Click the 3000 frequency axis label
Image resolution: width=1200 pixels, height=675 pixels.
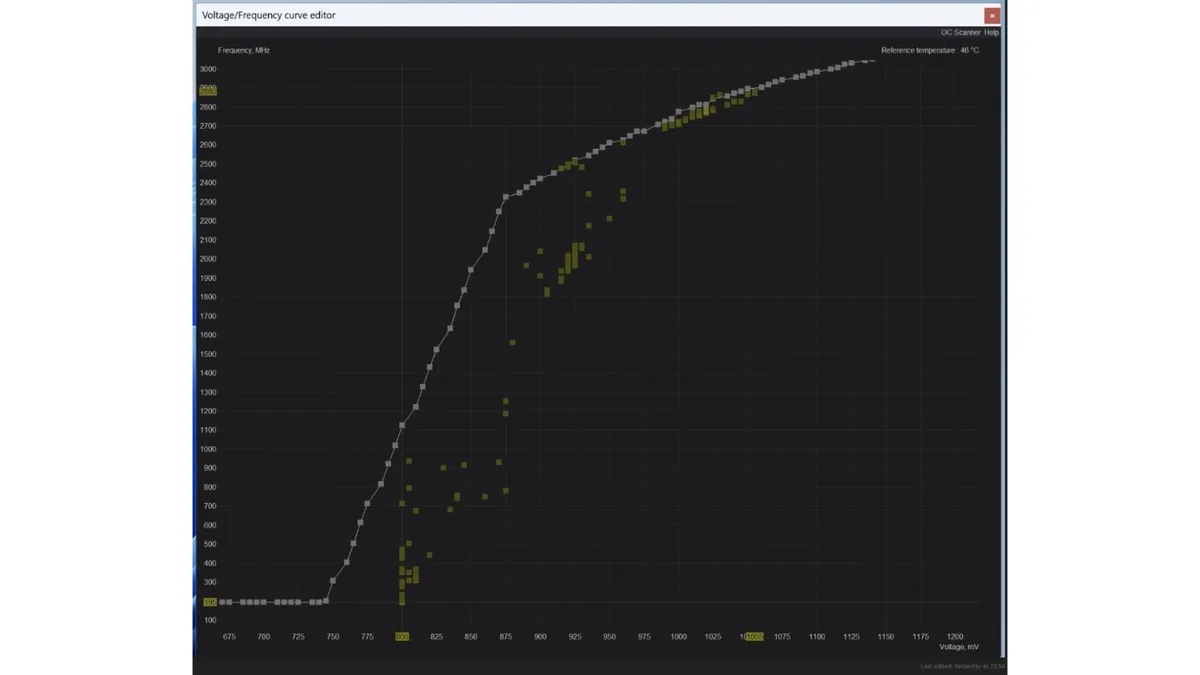point(208,69)
